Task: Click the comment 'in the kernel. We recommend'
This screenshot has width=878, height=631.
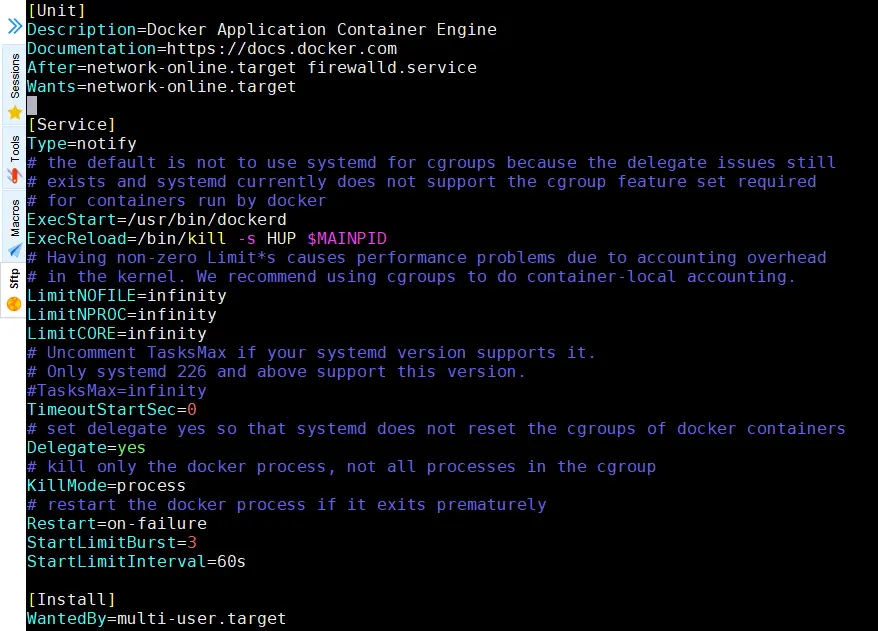Action: [412, 277]
